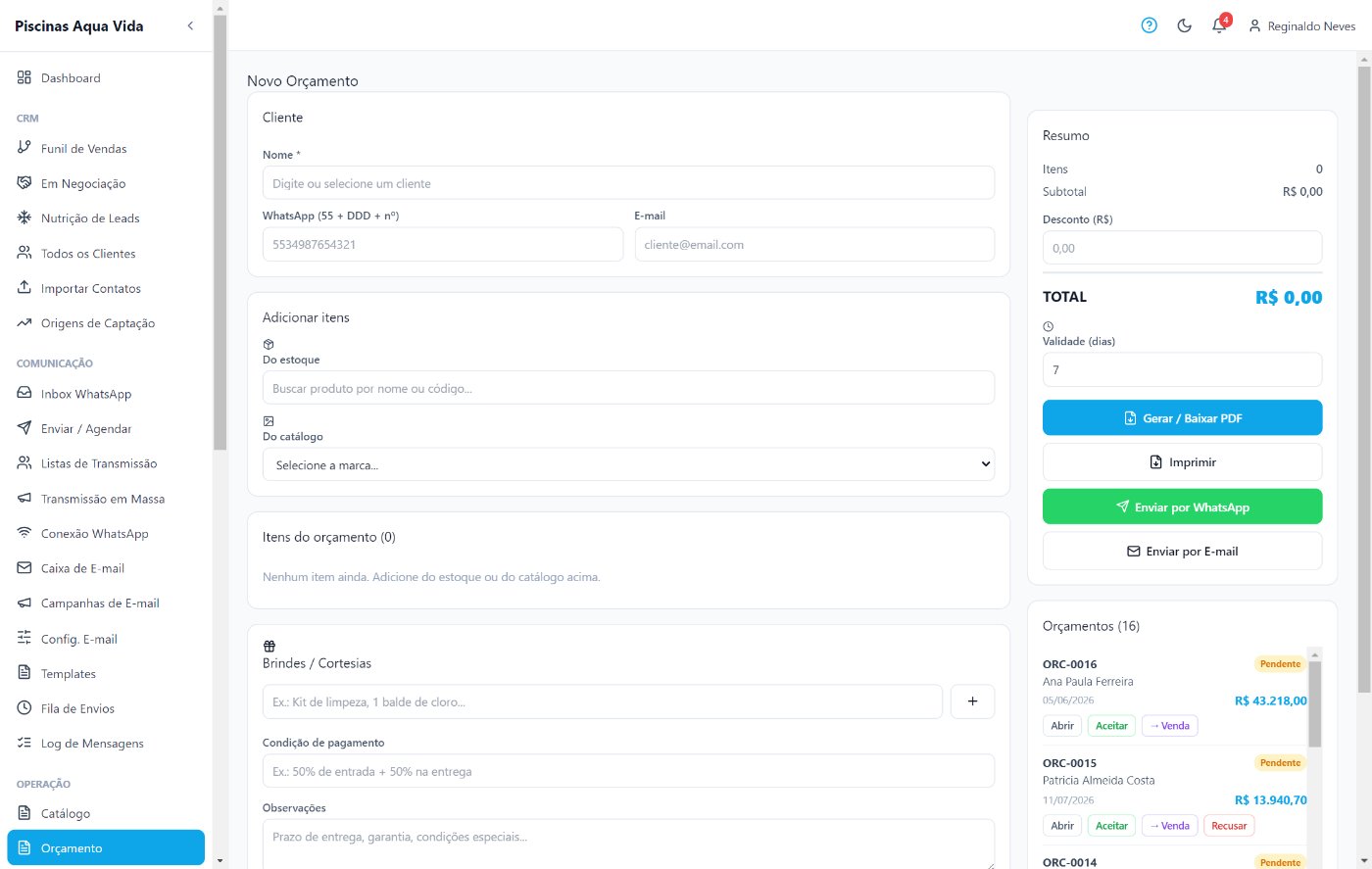1372x869 pixels.
Task: Accept quote ORC-0015 with Aceitar
Action: tap(1111, 826)
